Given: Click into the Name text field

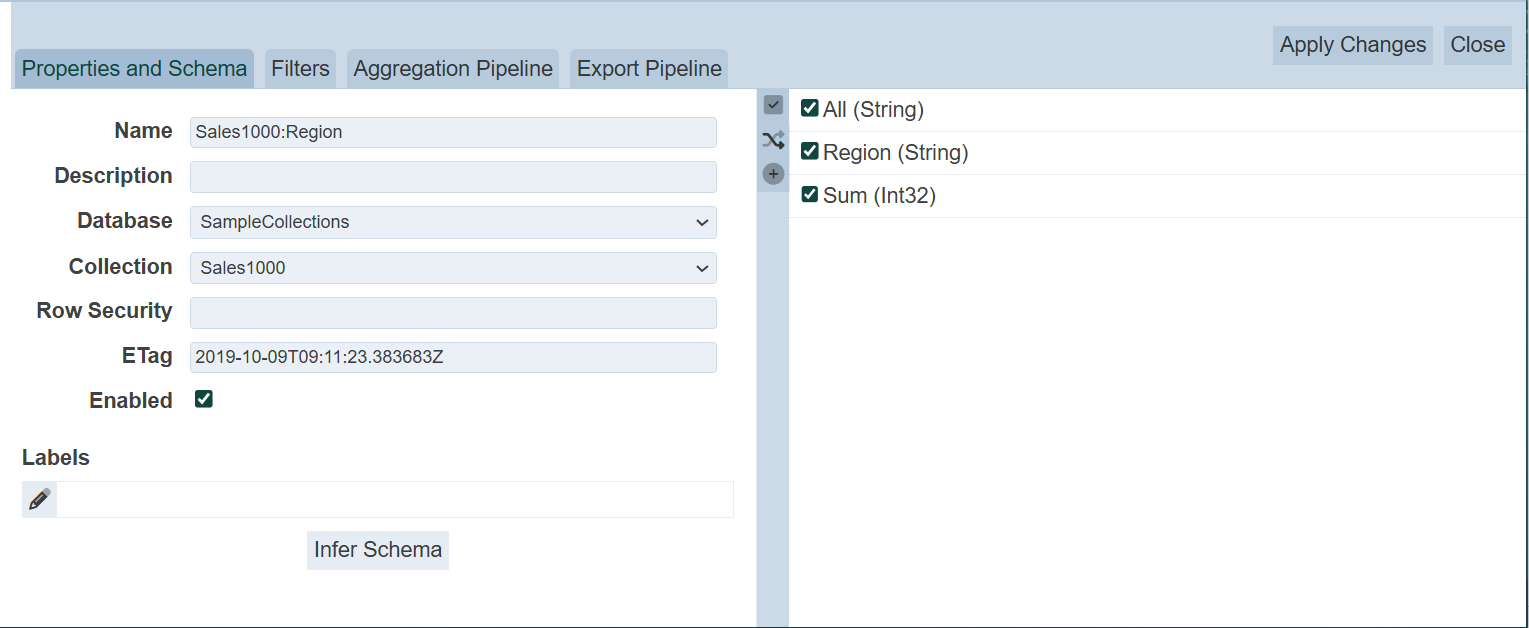Looking at the screenshot, I should tap(453, 132).
